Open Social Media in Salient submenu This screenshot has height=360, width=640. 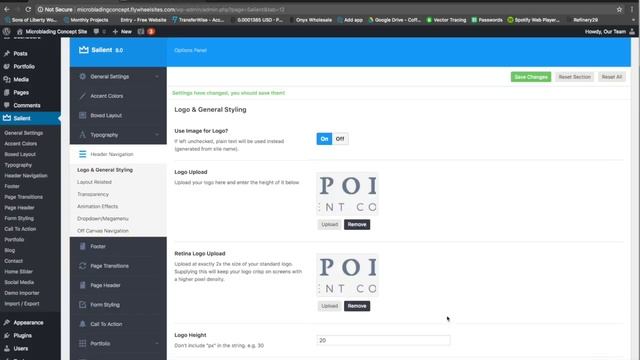[19, 282]
